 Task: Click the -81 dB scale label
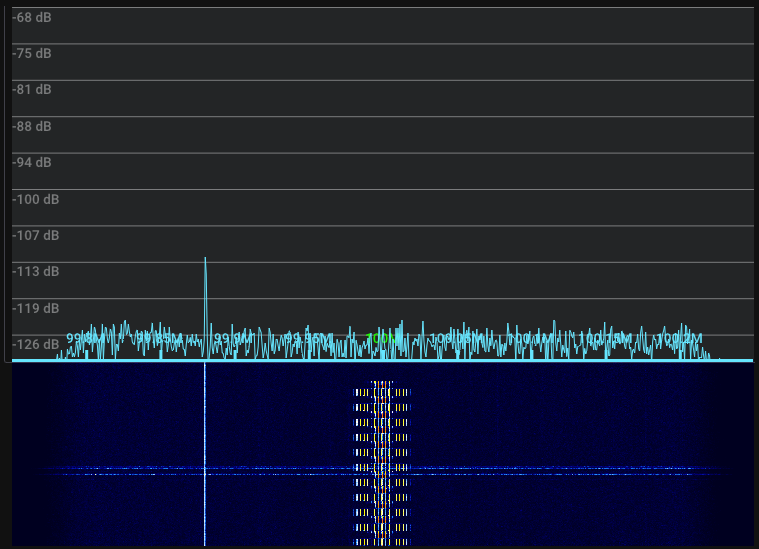(x=32, y=90)
